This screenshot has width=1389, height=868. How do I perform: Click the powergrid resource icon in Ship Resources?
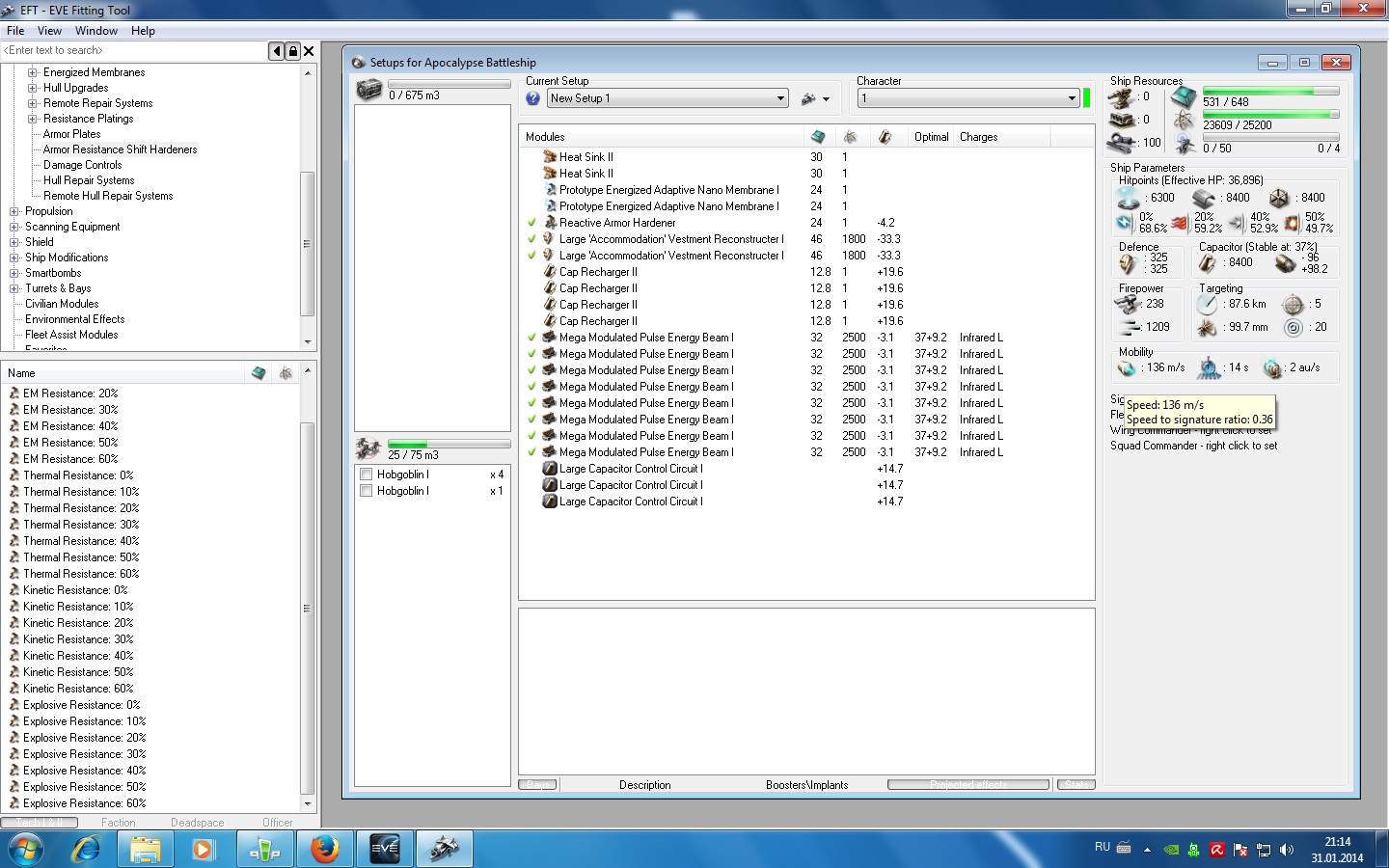(x=1184, y=121)
